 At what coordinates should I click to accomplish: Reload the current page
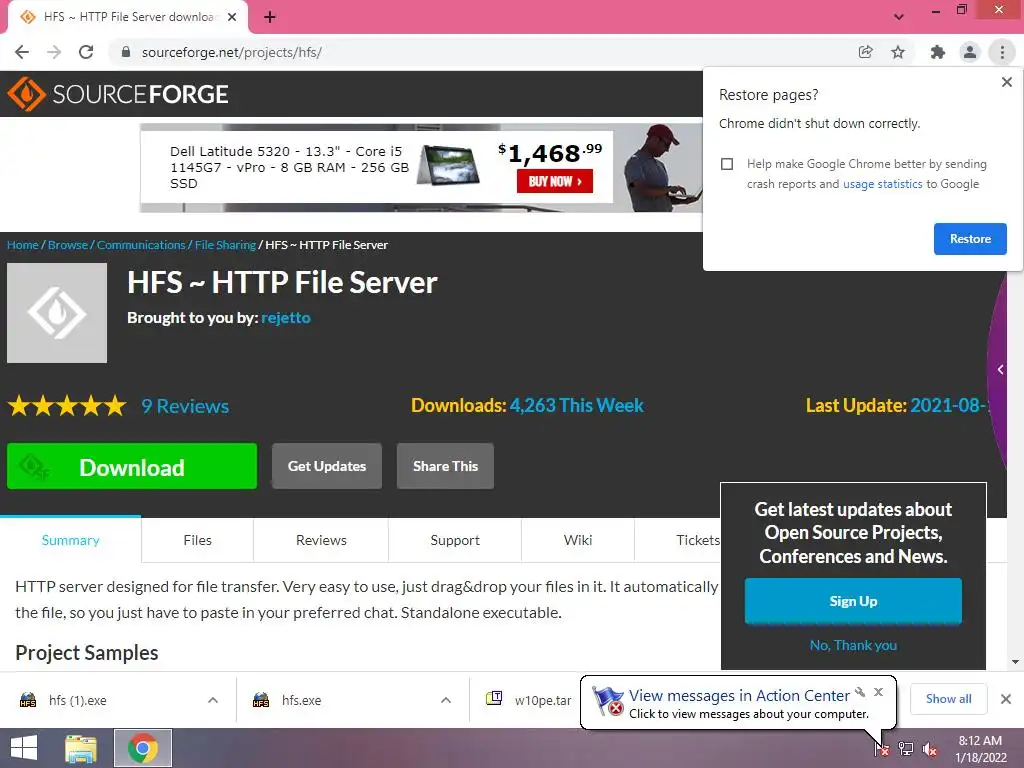(x=86, y=52)
